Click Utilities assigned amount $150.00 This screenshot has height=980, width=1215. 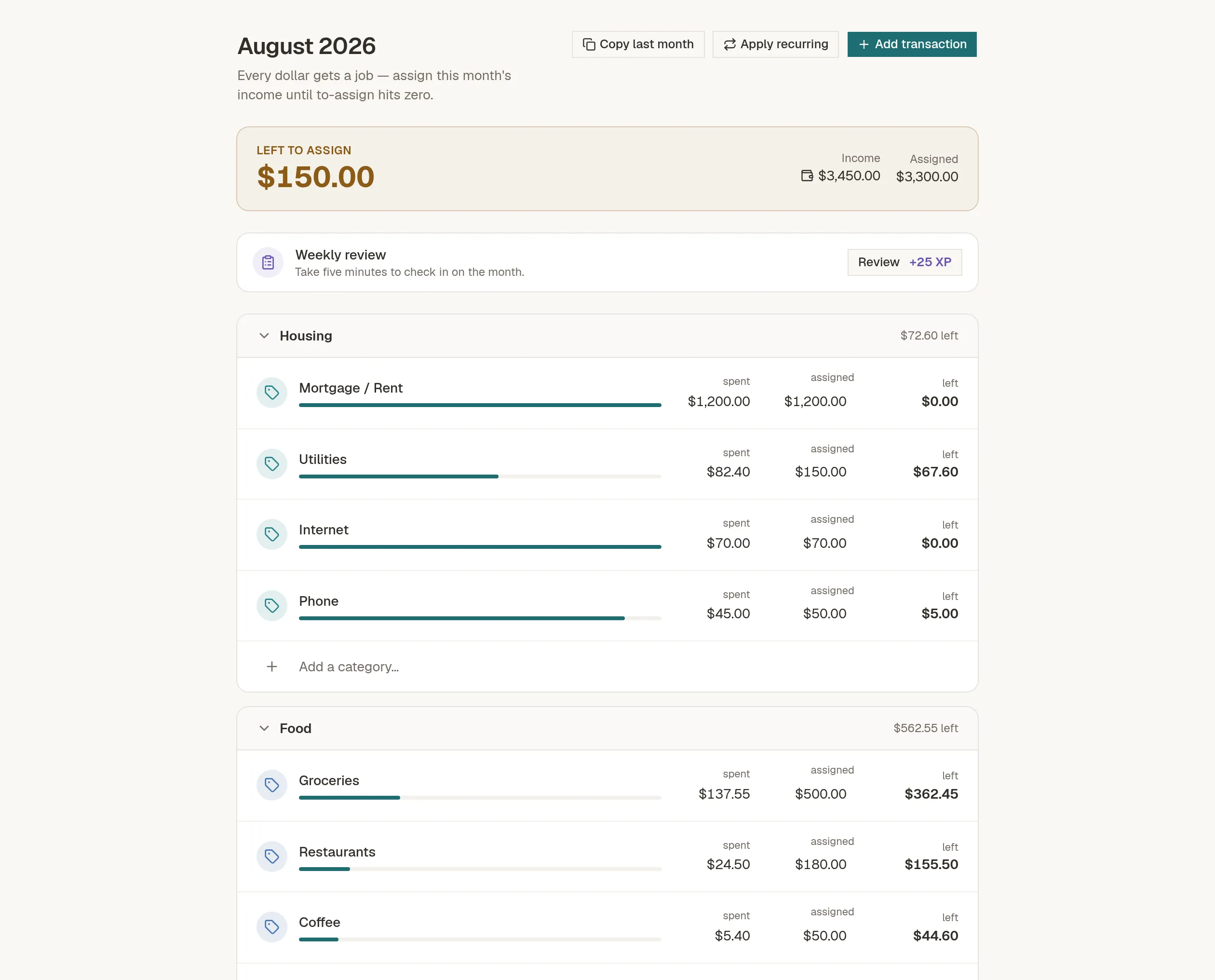pyautogui.click(x=821, y=472)
